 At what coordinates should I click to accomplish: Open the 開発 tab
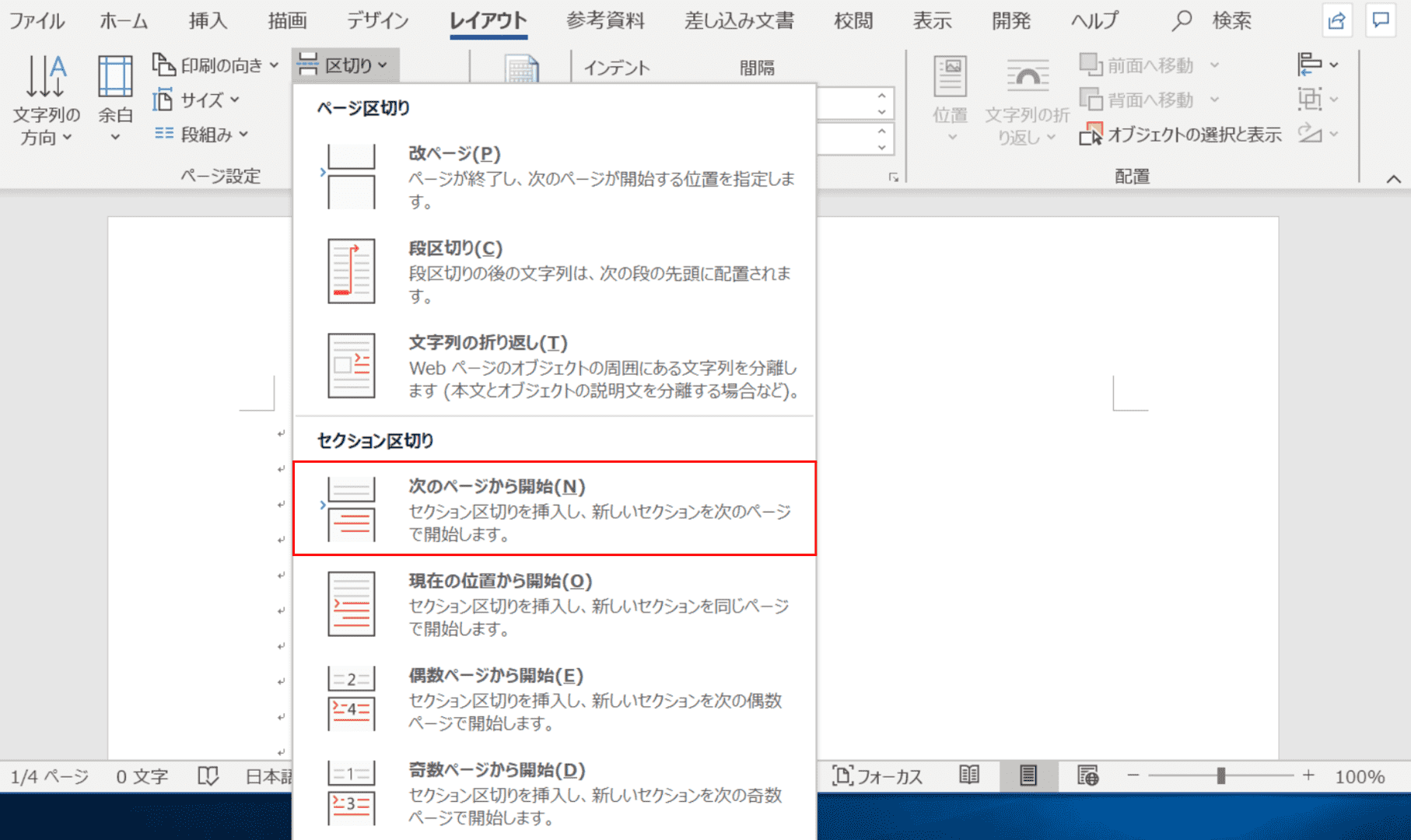pos(1011,20)
